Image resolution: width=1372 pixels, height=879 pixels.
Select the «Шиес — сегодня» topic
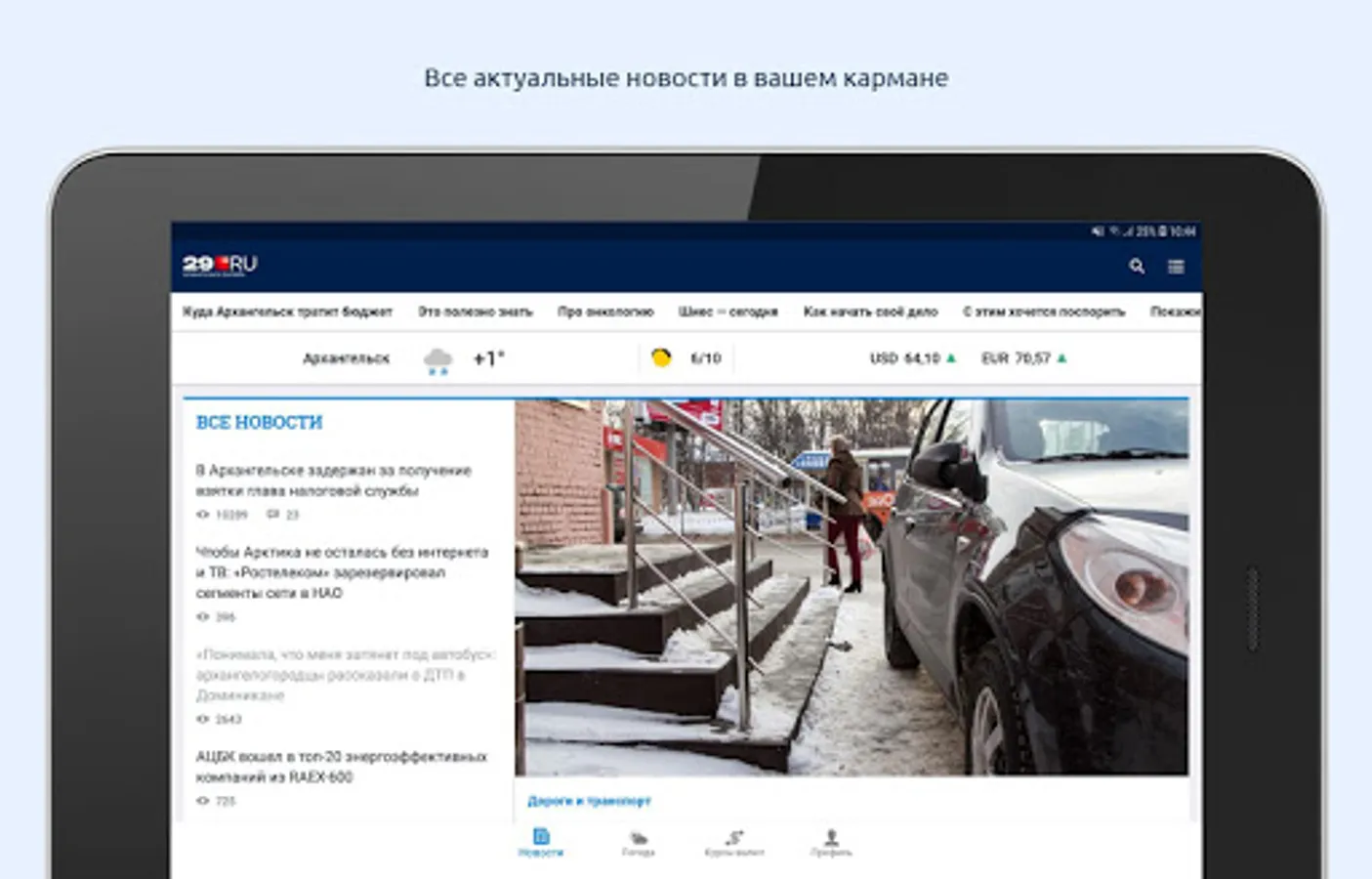coord(728,312)
